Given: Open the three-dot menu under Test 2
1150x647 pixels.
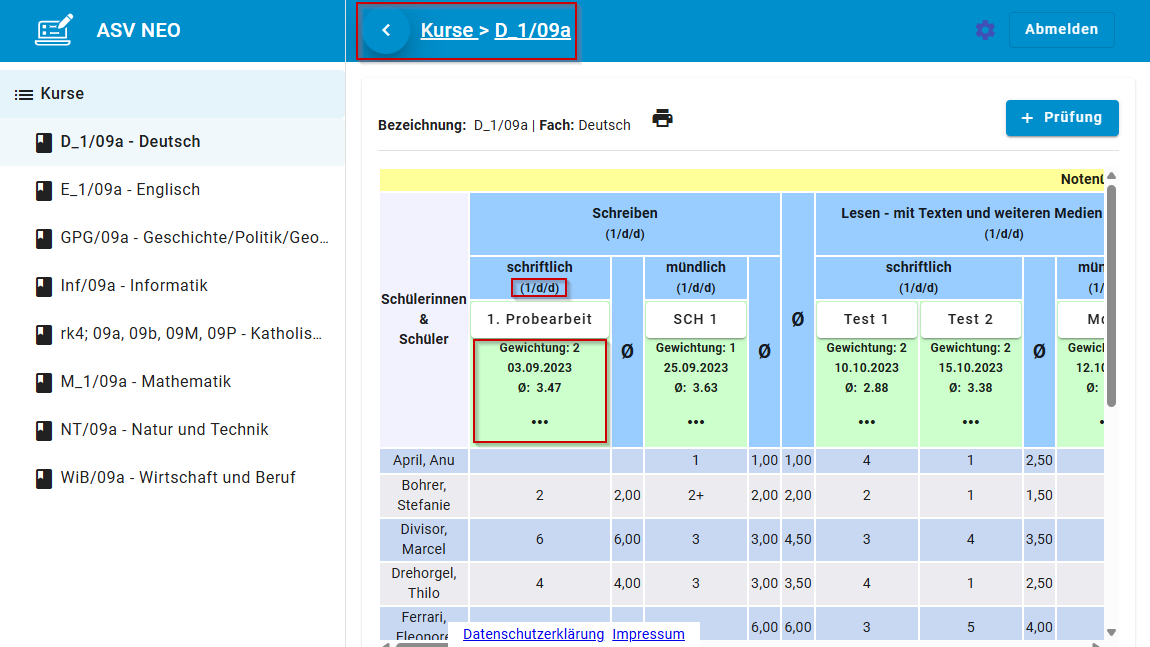Looking at the screenshot, I should 971,422.
